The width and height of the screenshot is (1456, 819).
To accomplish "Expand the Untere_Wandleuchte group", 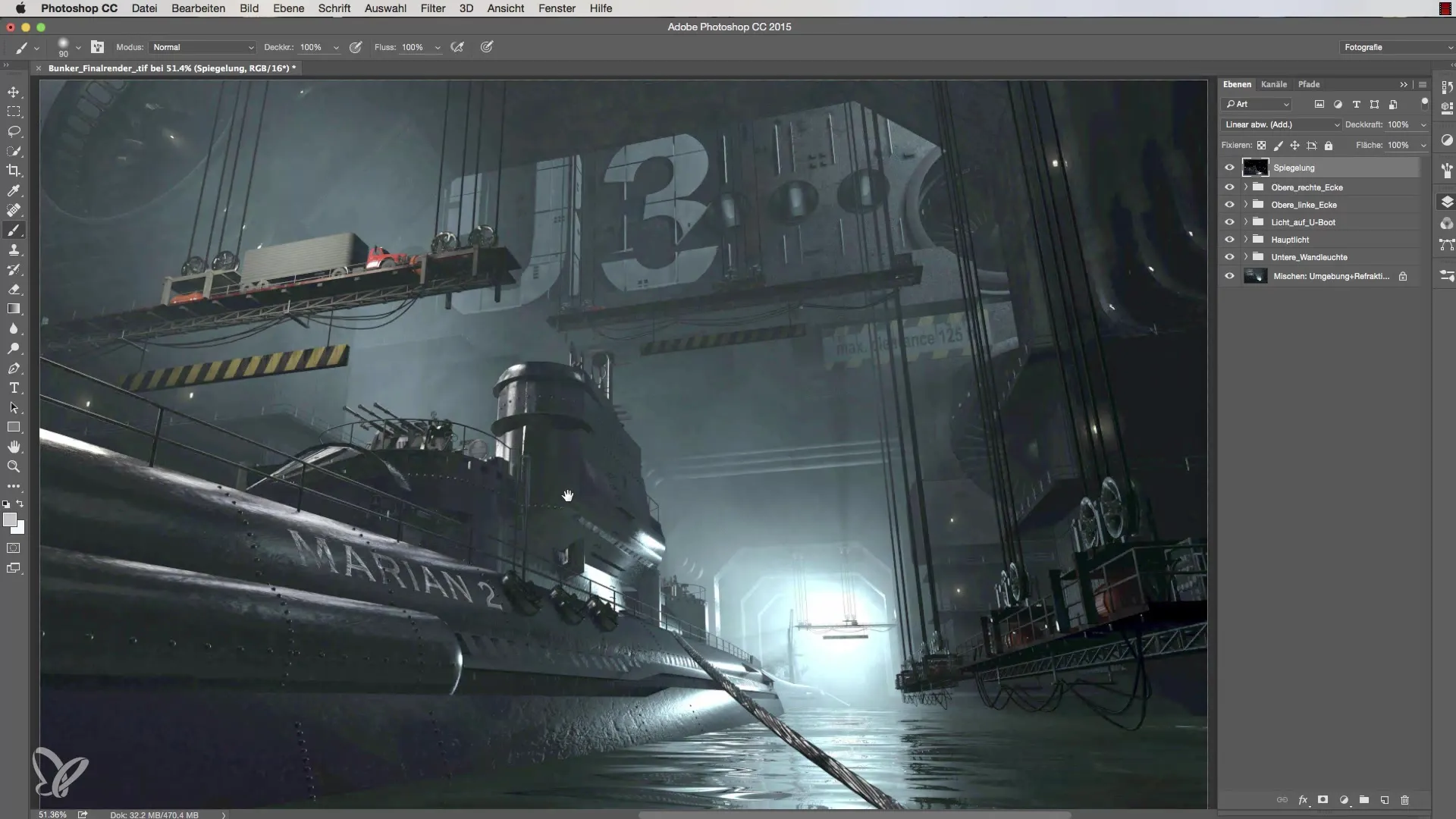I will point(1245,257).
